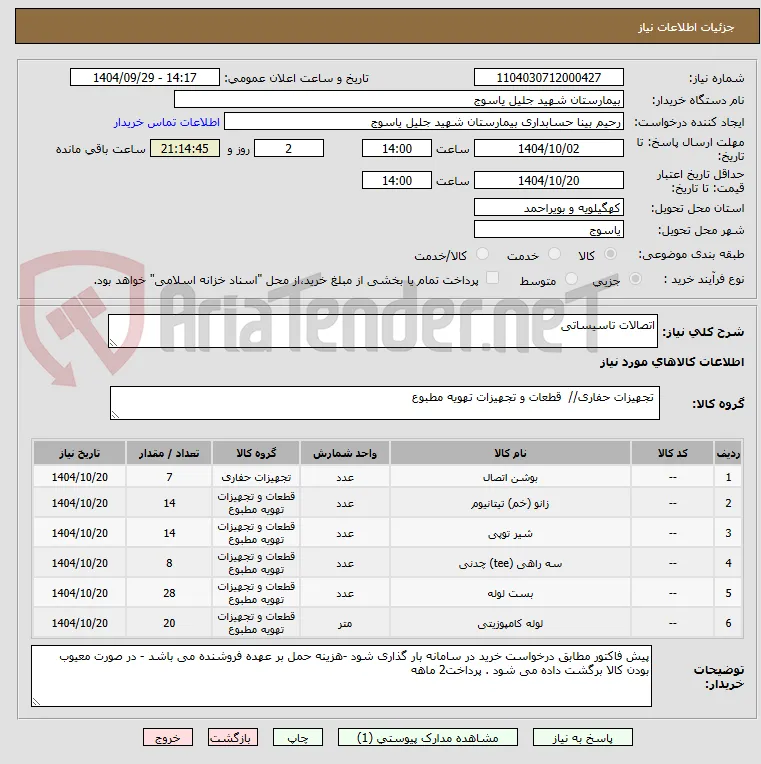Click the 'تجهیزات حفاری' group cell
The height and width of the screenshot is (764, 761).
pos(256,478)
